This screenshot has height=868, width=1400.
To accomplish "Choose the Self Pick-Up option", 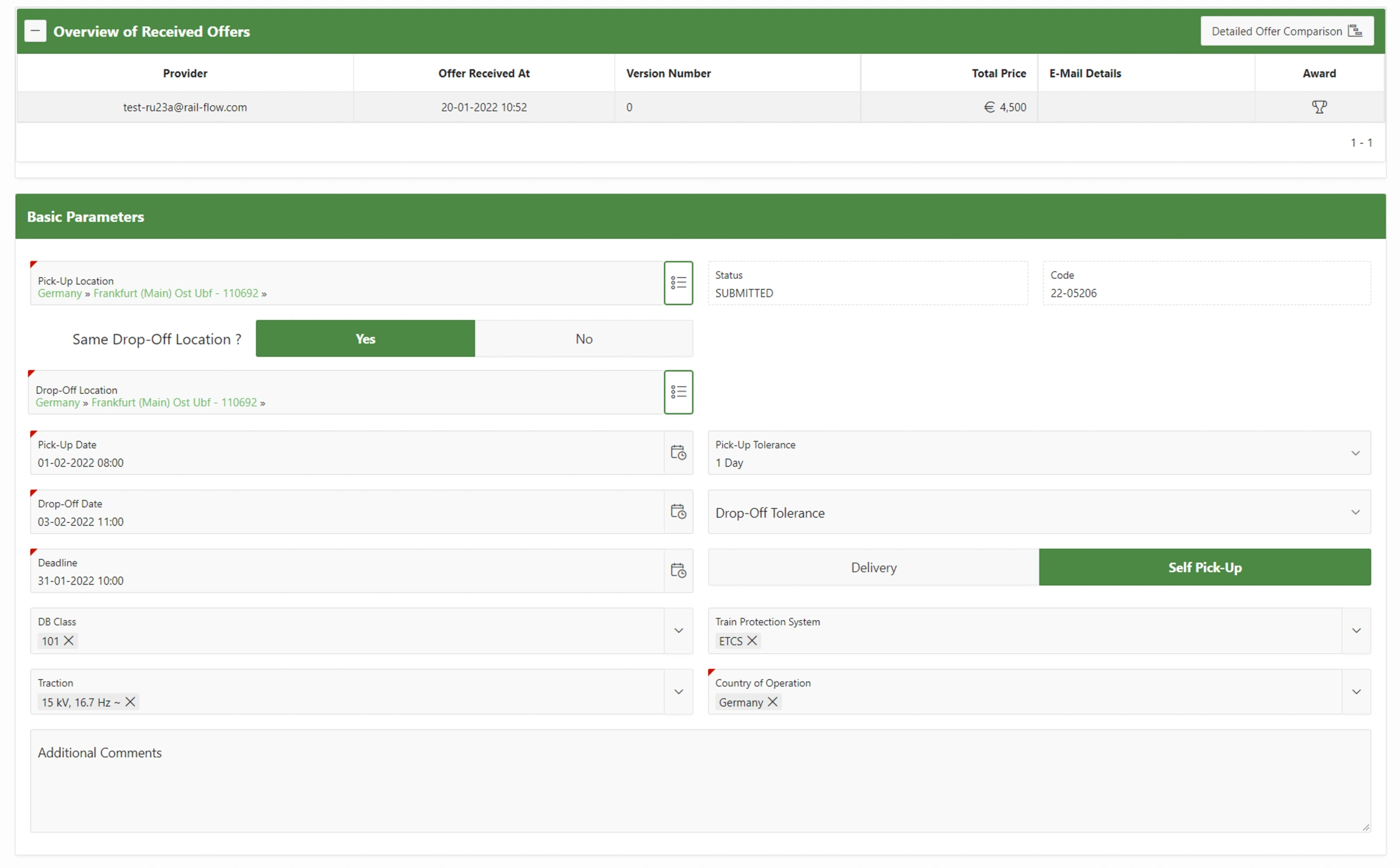I will point(1204,567).
